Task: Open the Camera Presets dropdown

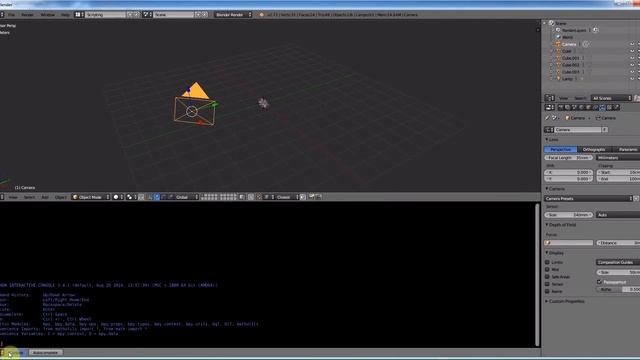Action: (588, 198)
